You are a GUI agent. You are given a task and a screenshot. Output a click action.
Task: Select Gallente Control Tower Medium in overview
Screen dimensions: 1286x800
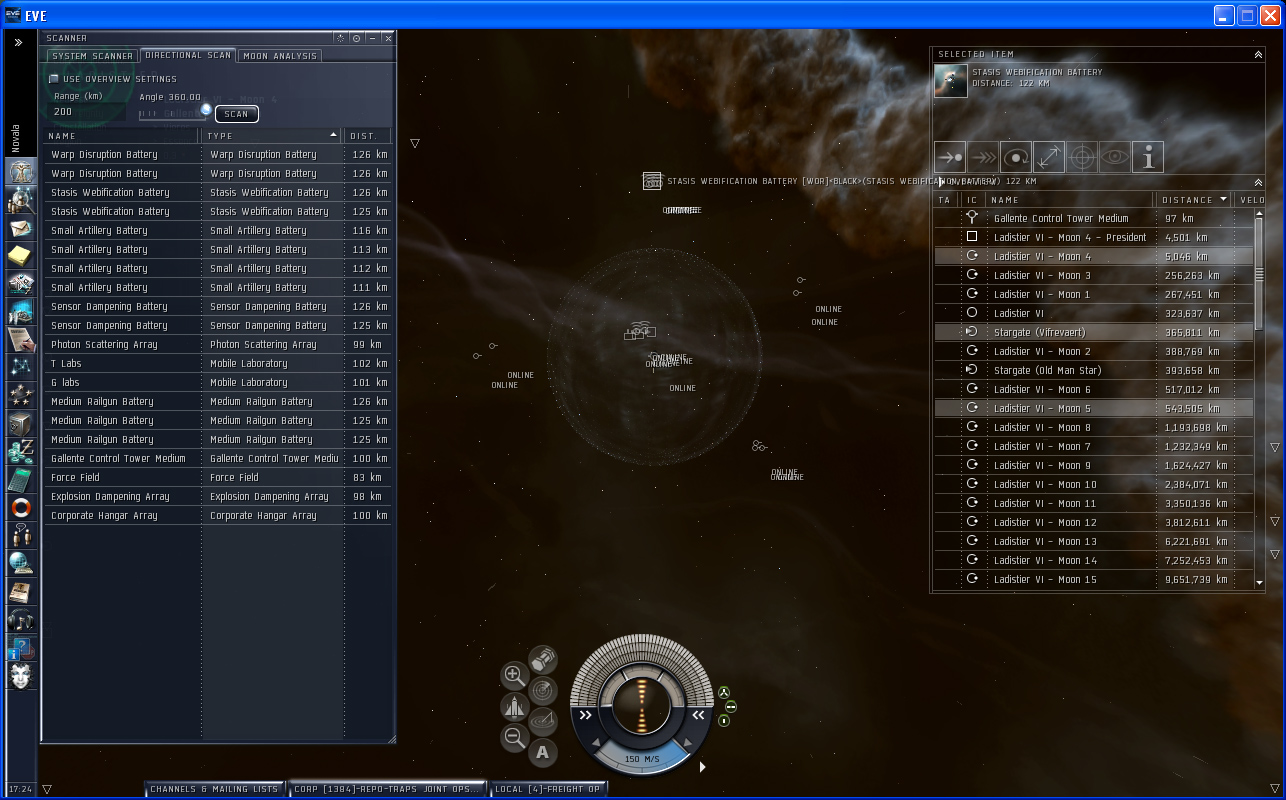point(1093,218)
